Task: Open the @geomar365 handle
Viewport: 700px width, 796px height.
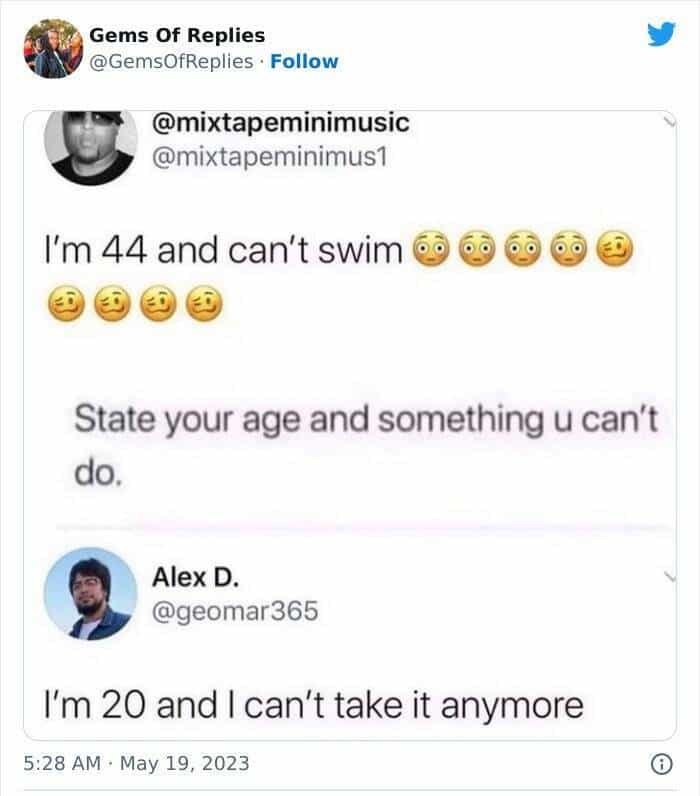Action: pos(234,609)
